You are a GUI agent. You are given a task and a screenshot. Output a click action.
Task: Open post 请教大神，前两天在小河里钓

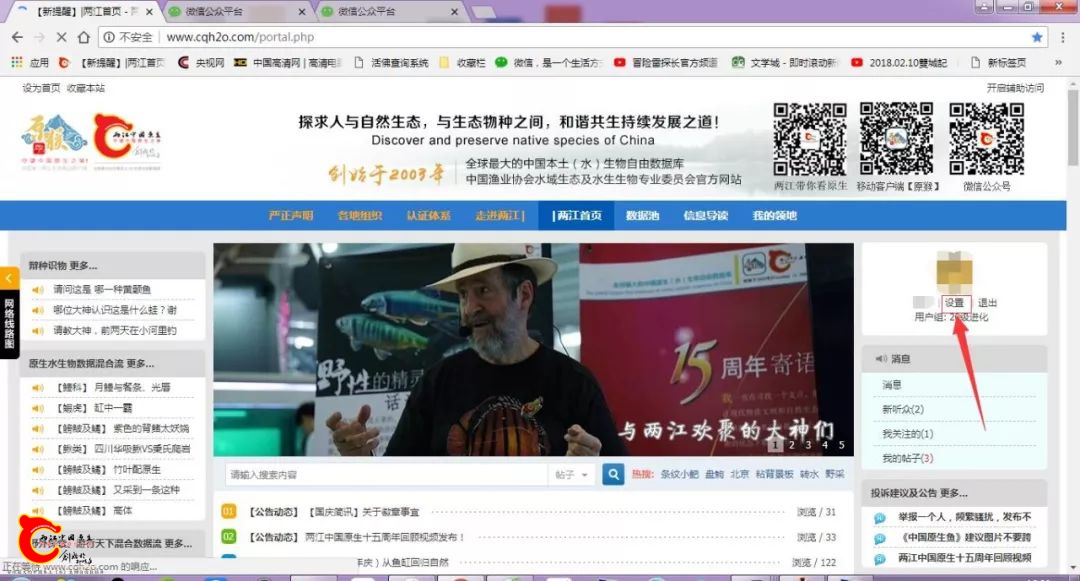coord(115,331)
